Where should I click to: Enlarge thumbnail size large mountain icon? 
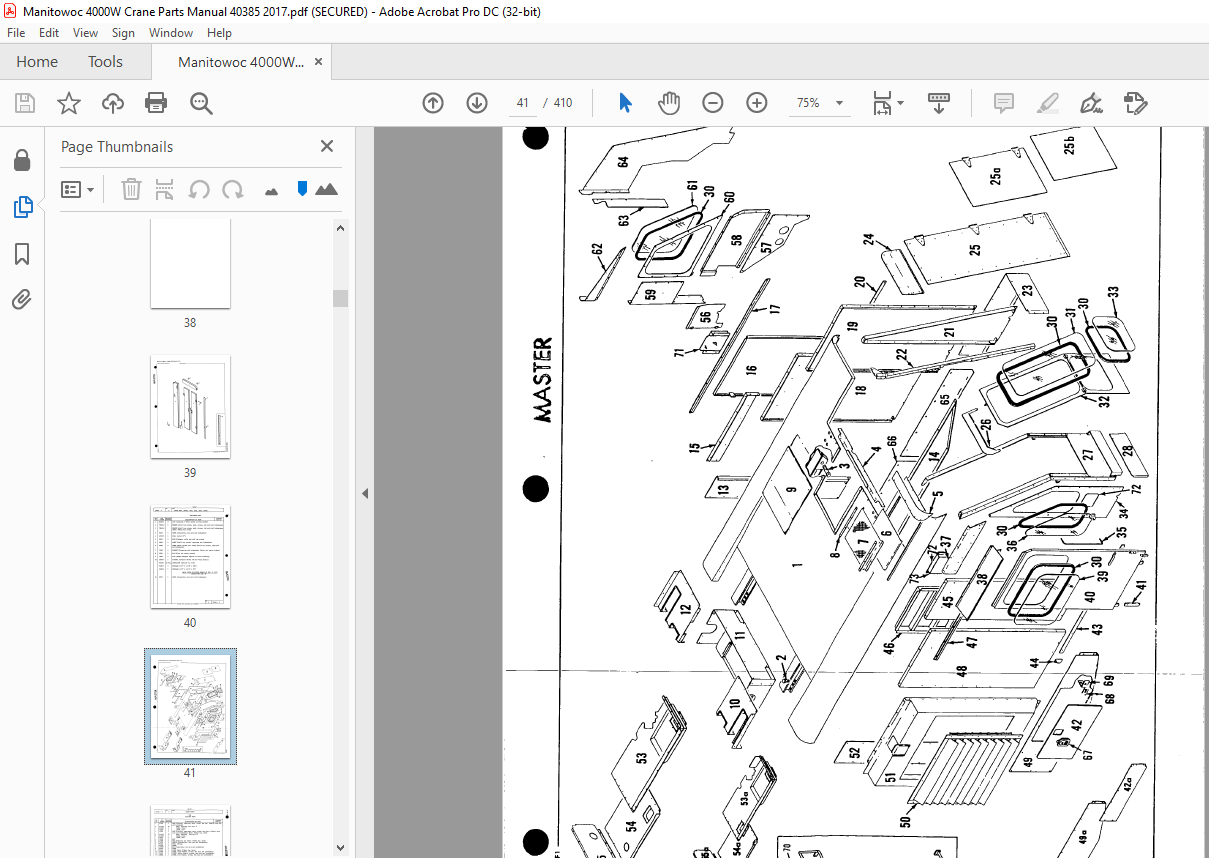coord(326,189)
